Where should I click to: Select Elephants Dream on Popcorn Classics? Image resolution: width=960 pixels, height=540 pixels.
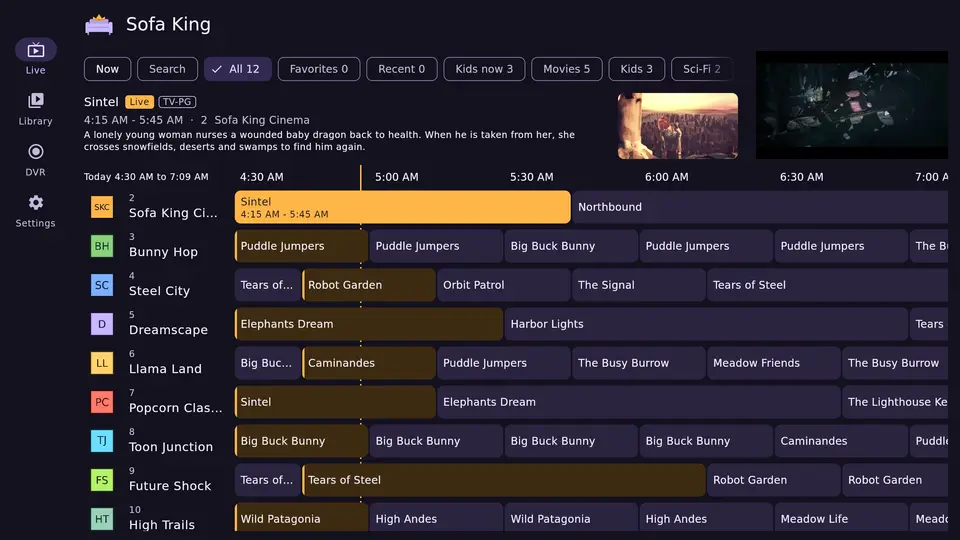coord(639,402)
